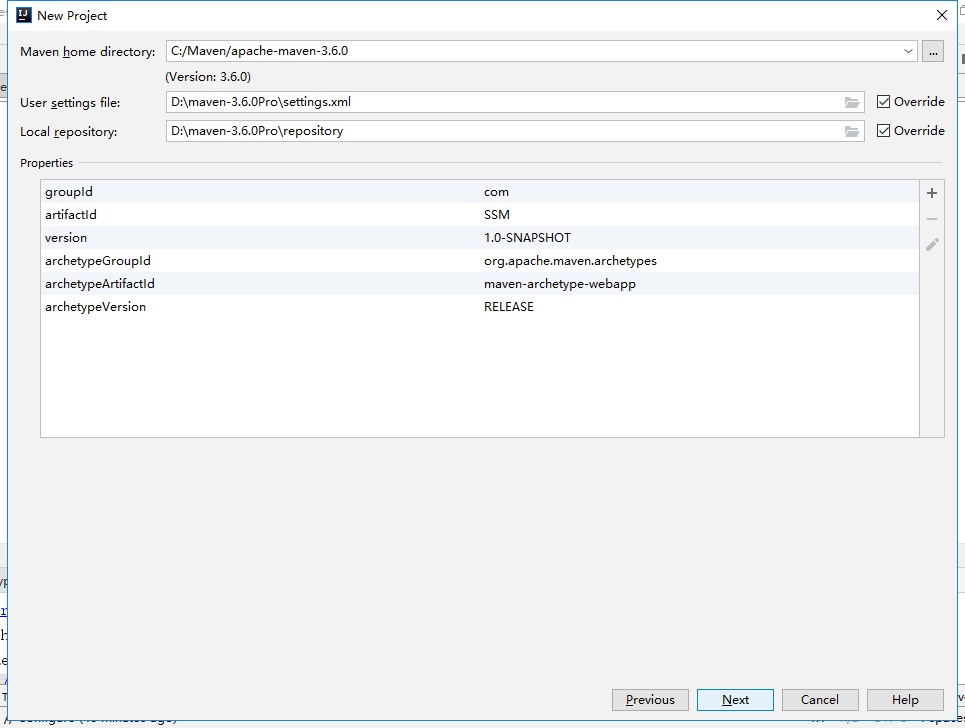The width and height of the screenshot is (965, 728).
Task: Expand Maven home directory dropdown
Action: pyautogui.click(x=908, y=51)
